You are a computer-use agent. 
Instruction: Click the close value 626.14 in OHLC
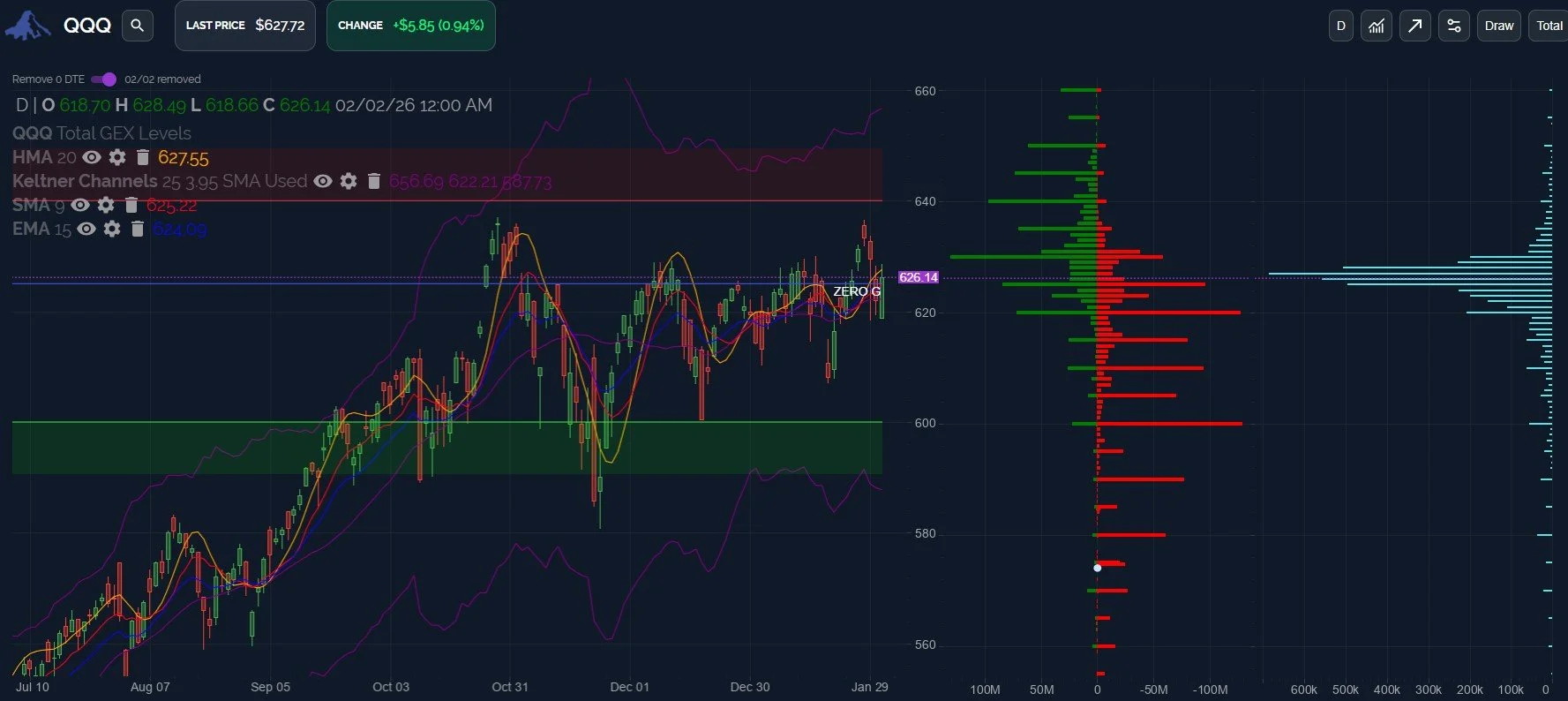point(304,105)
